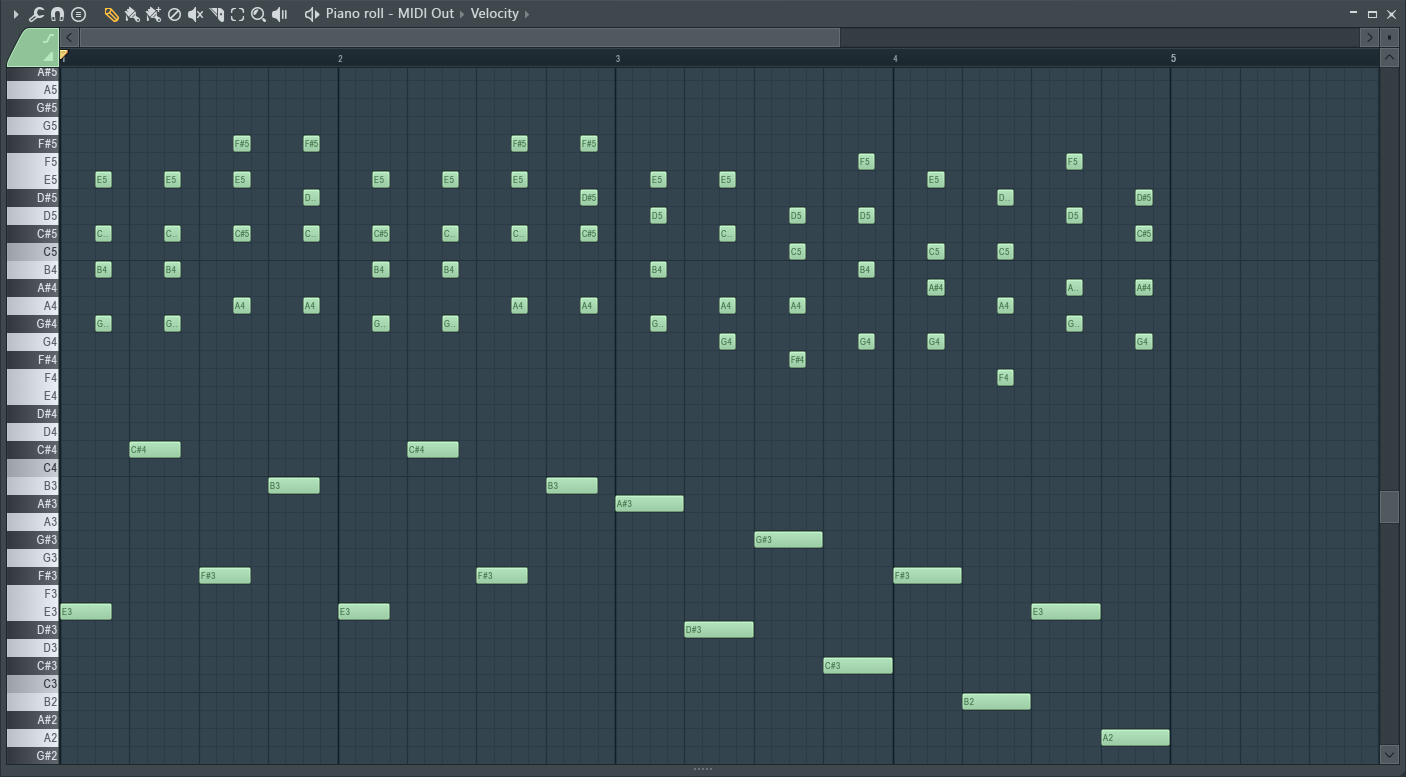Select the Mute tool

(x=196, y=14)
